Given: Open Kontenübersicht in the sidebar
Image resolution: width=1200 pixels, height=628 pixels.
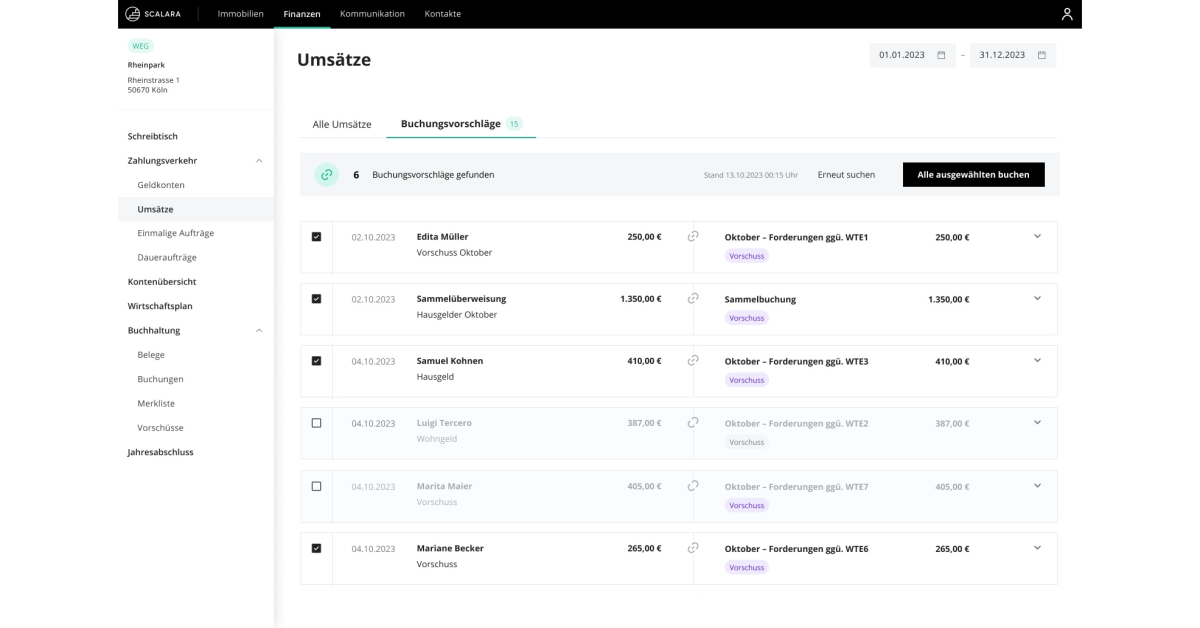Looking at the screenshot, I should tap(162, 282).
